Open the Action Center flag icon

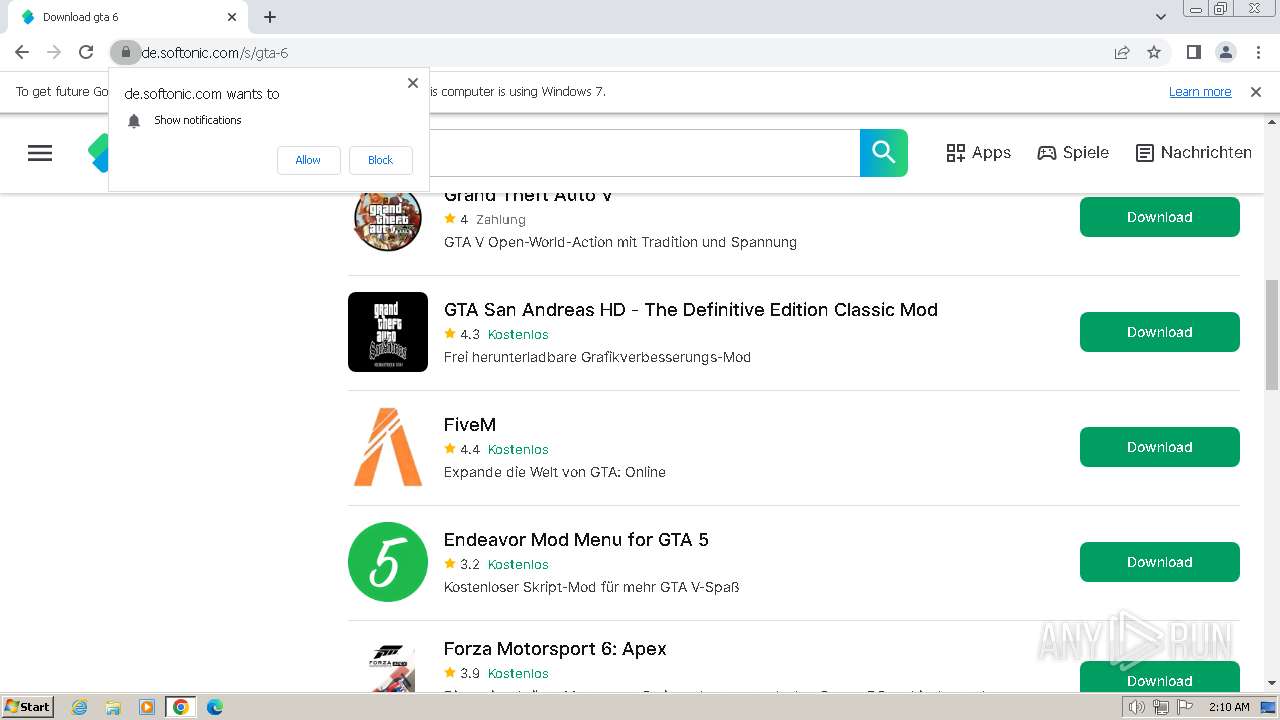pyautogui.click(x=1183, y=707)
